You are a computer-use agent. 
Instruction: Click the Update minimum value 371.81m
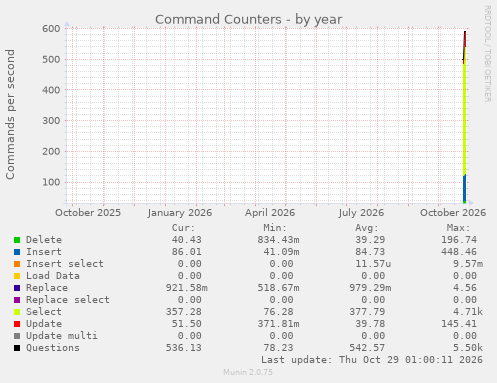coord(278,324)
